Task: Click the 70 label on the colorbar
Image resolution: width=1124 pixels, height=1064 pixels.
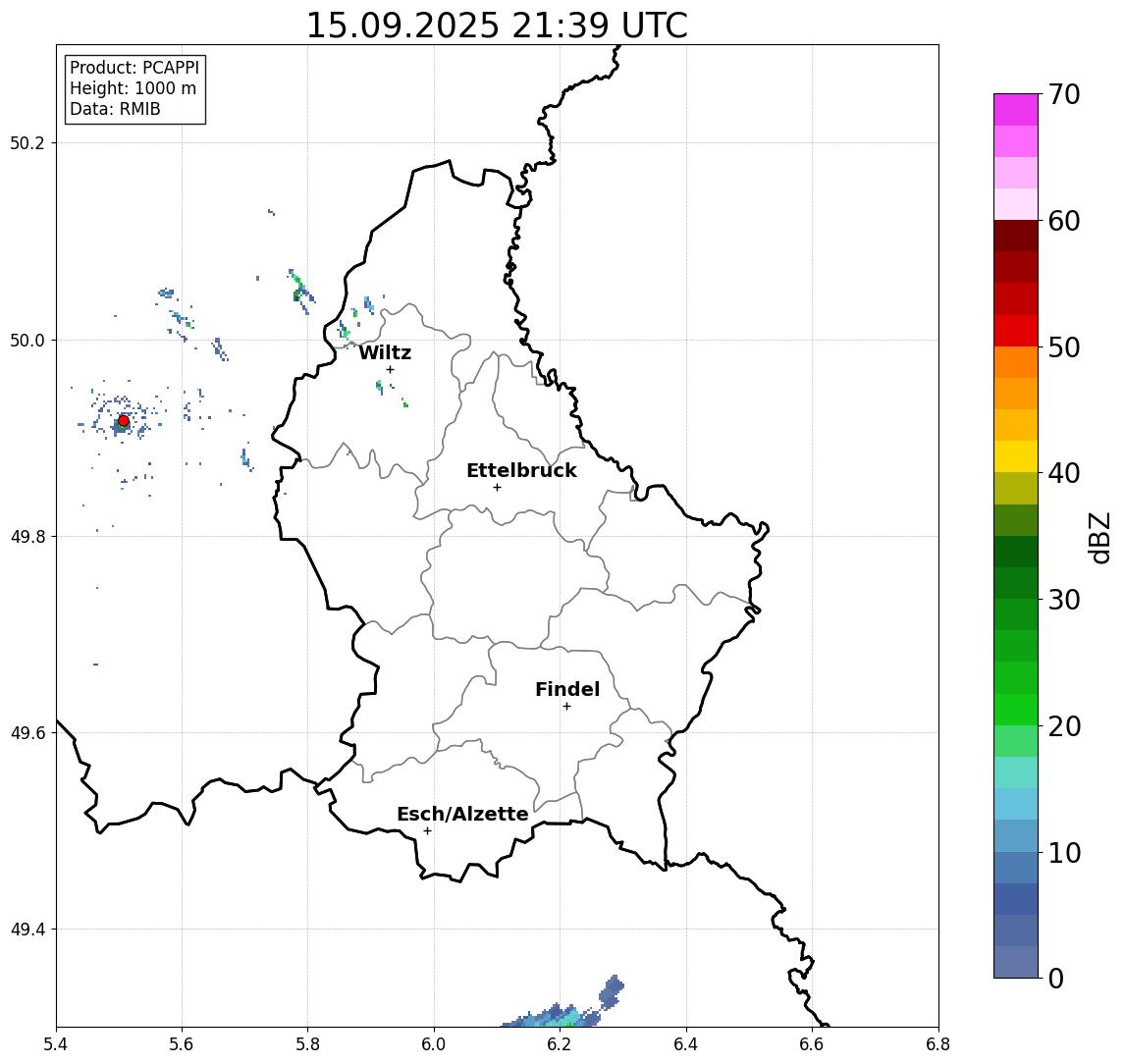Action: (x=1064, y=94)
